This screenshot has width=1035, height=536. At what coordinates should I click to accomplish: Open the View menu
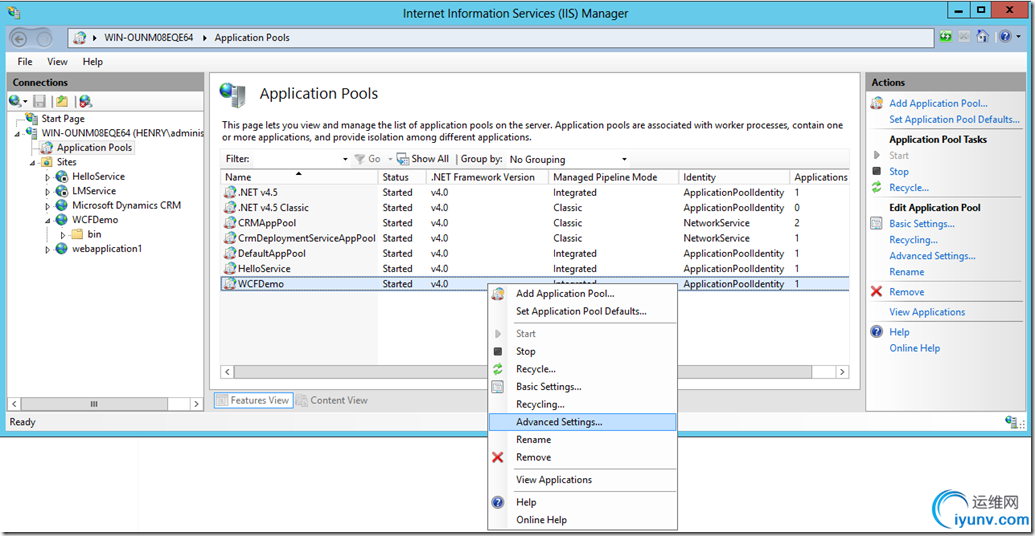(57, 61)
